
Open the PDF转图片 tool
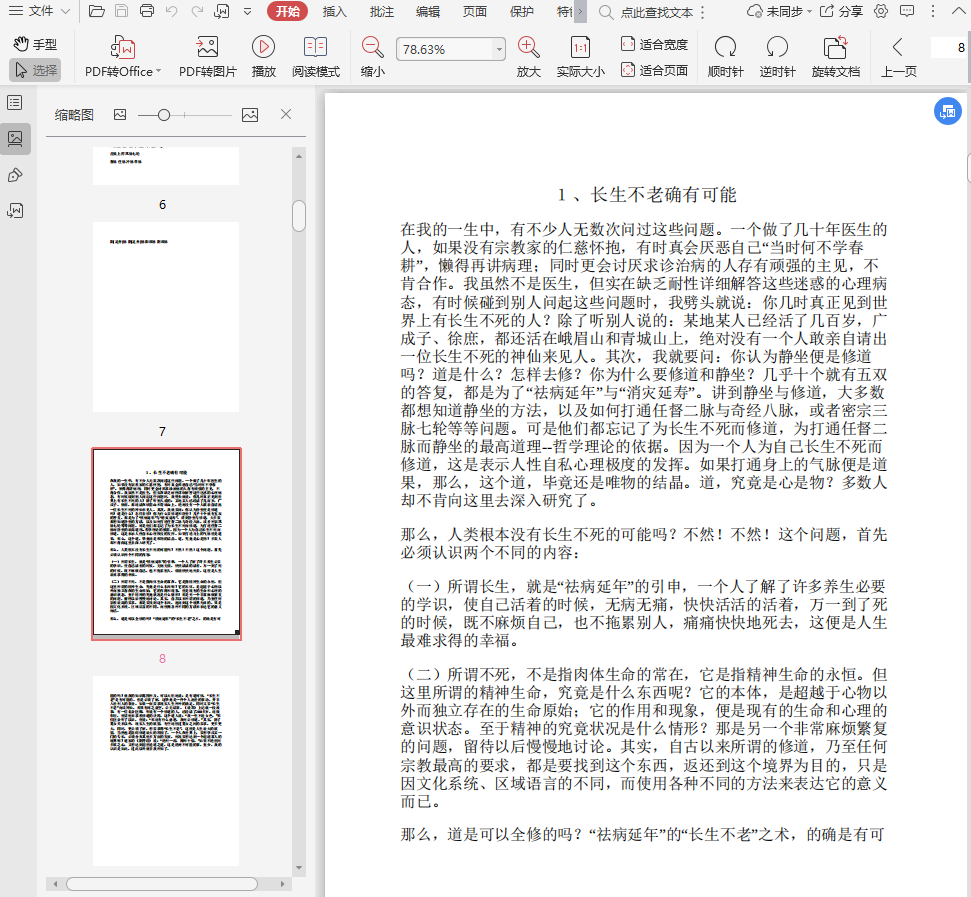point(207,47)
